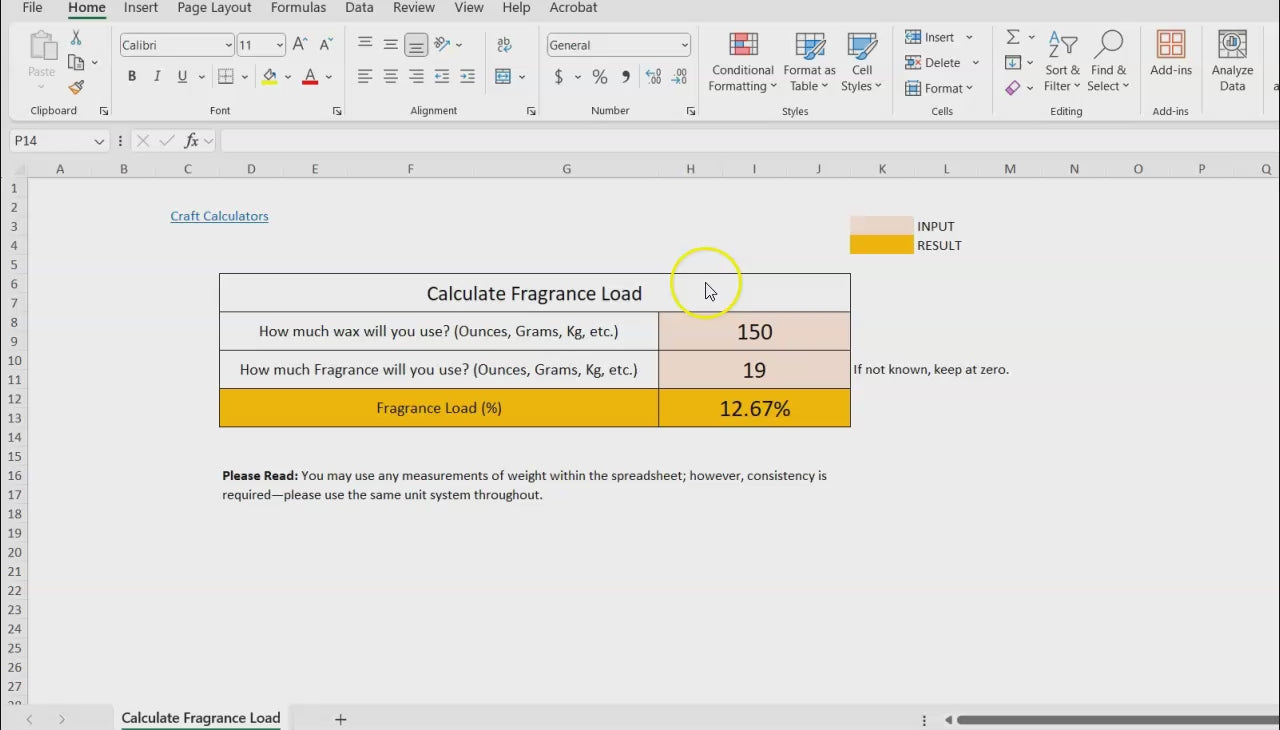Viewport: 1280px width, 730px height.
Task: Add a new sheet with plus button
Action: [340, 719]
